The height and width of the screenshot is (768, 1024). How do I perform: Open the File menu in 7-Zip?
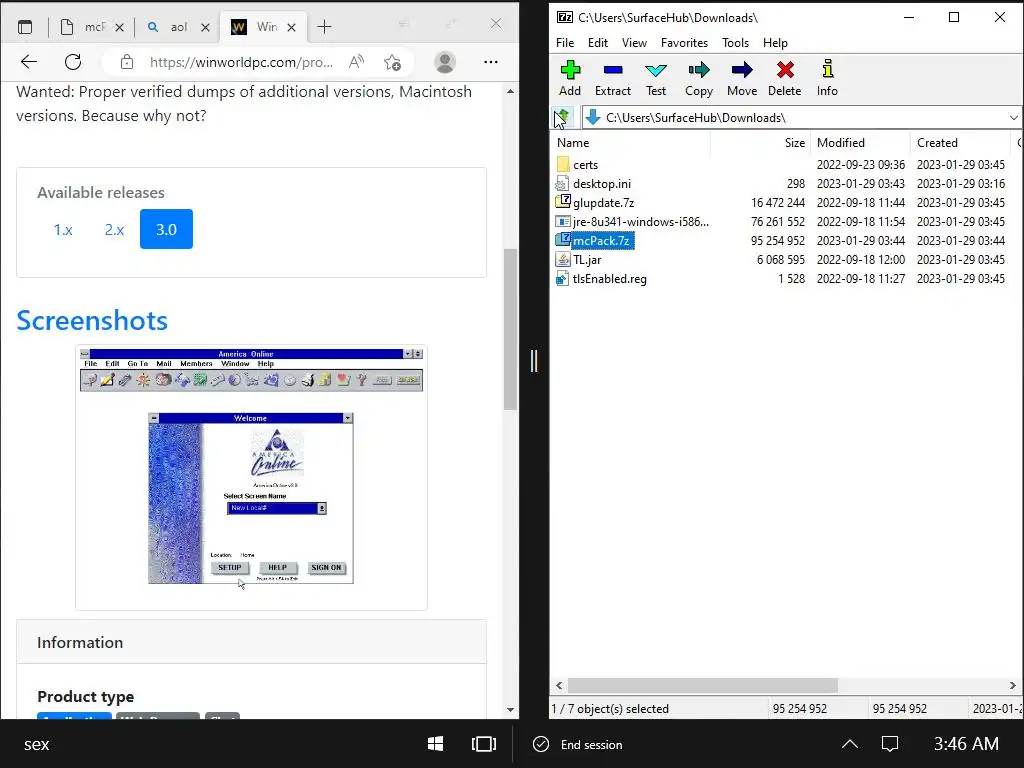point(565,42)
